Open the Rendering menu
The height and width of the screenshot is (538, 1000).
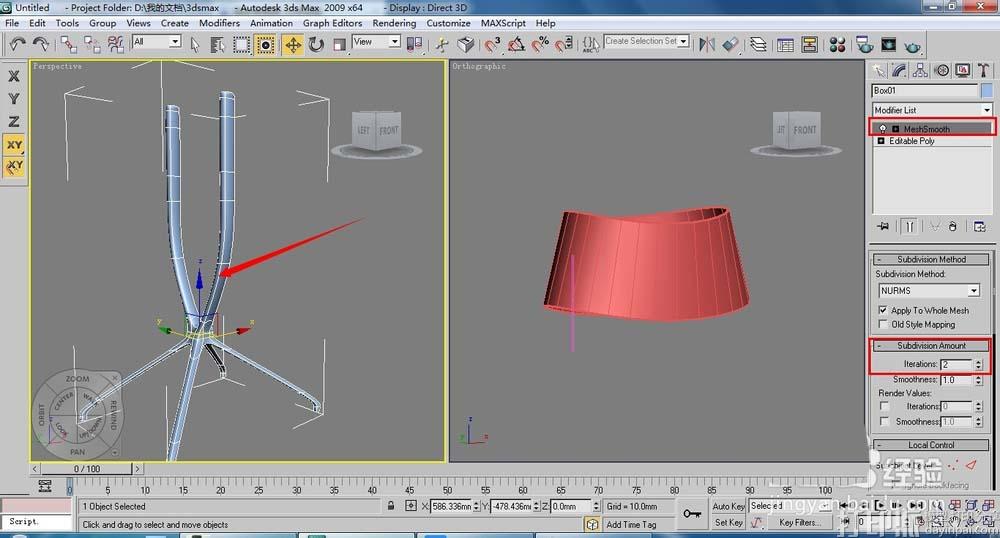(394, 23)
